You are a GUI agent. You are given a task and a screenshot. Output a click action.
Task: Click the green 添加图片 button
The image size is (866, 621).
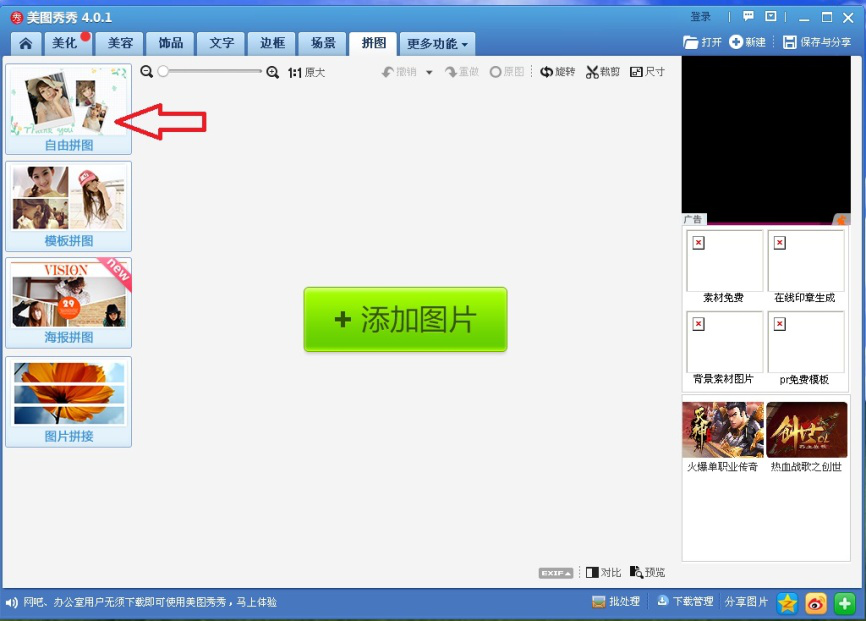click(x=405, y=319)
